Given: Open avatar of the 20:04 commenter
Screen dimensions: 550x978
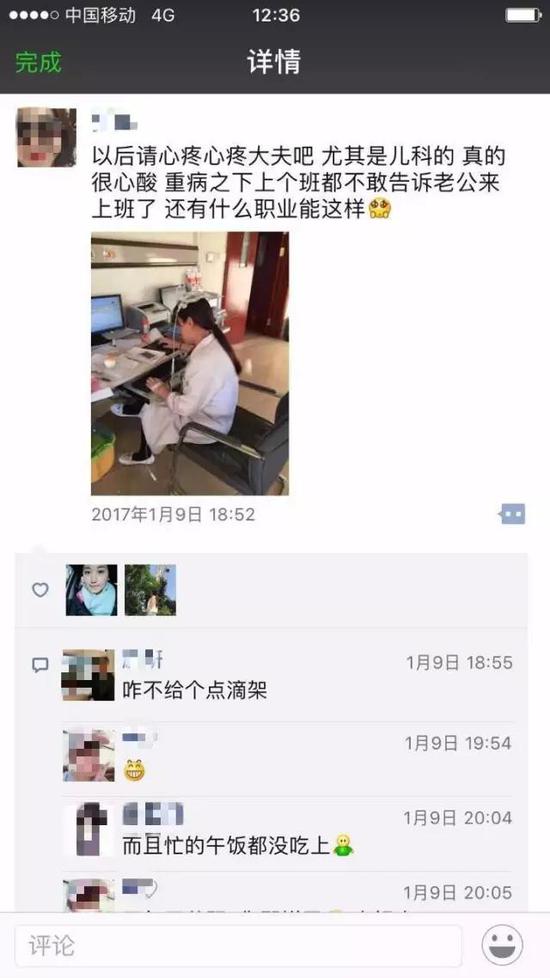Looking at the screenshot, I should click(x=89, y=830).
